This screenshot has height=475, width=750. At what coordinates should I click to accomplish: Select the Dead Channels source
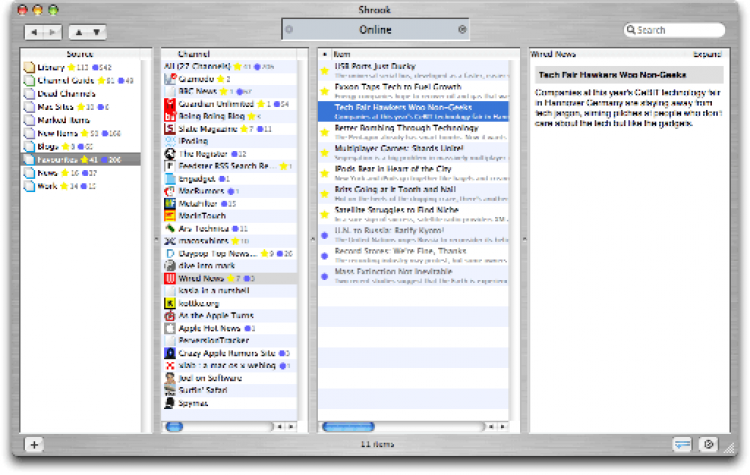(81, 94)
